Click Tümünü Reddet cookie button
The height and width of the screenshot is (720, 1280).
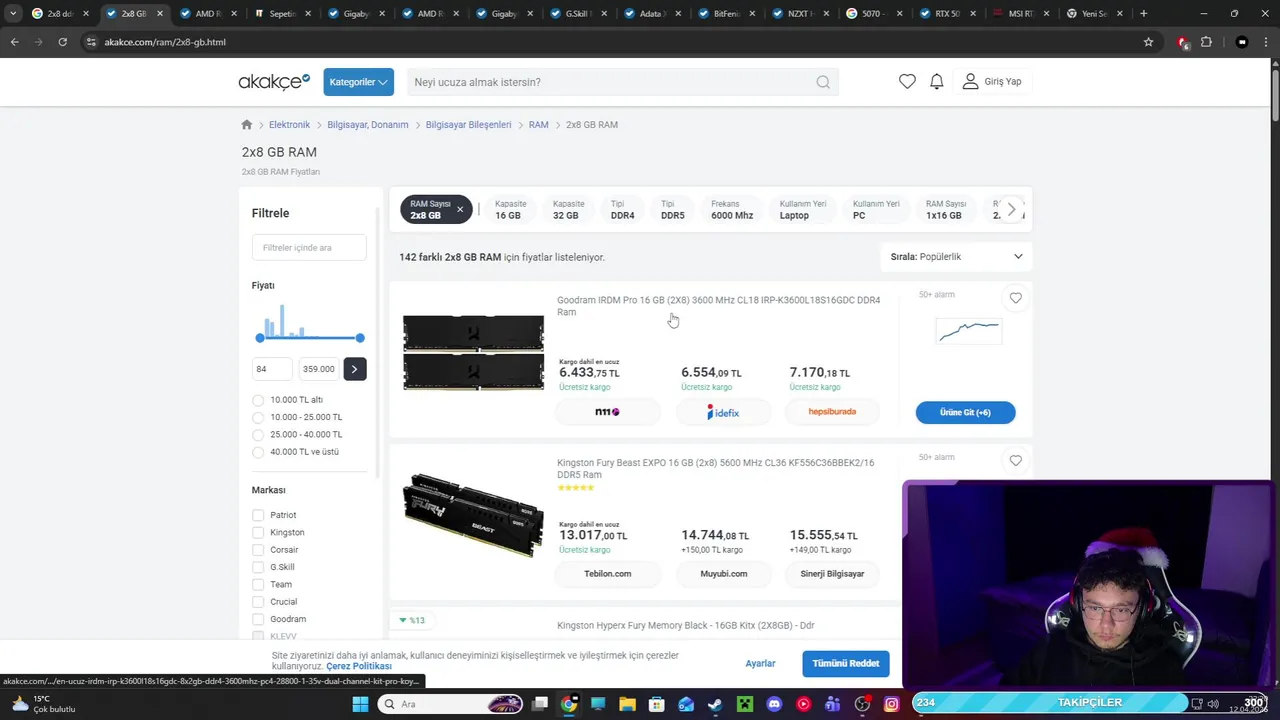click(x=845, y=664)
